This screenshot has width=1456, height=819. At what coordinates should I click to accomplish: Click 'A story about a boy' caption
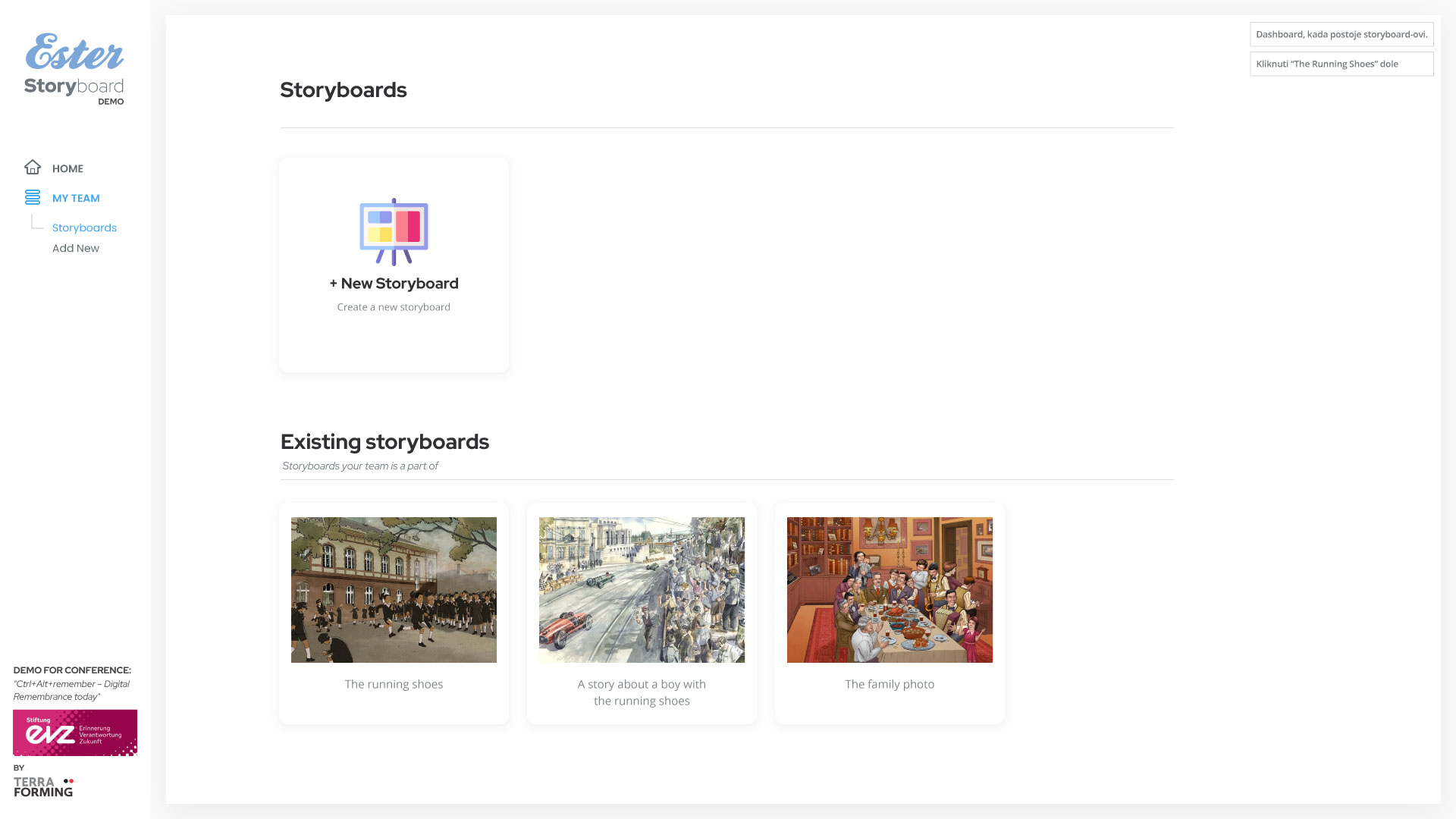point(642,692)
